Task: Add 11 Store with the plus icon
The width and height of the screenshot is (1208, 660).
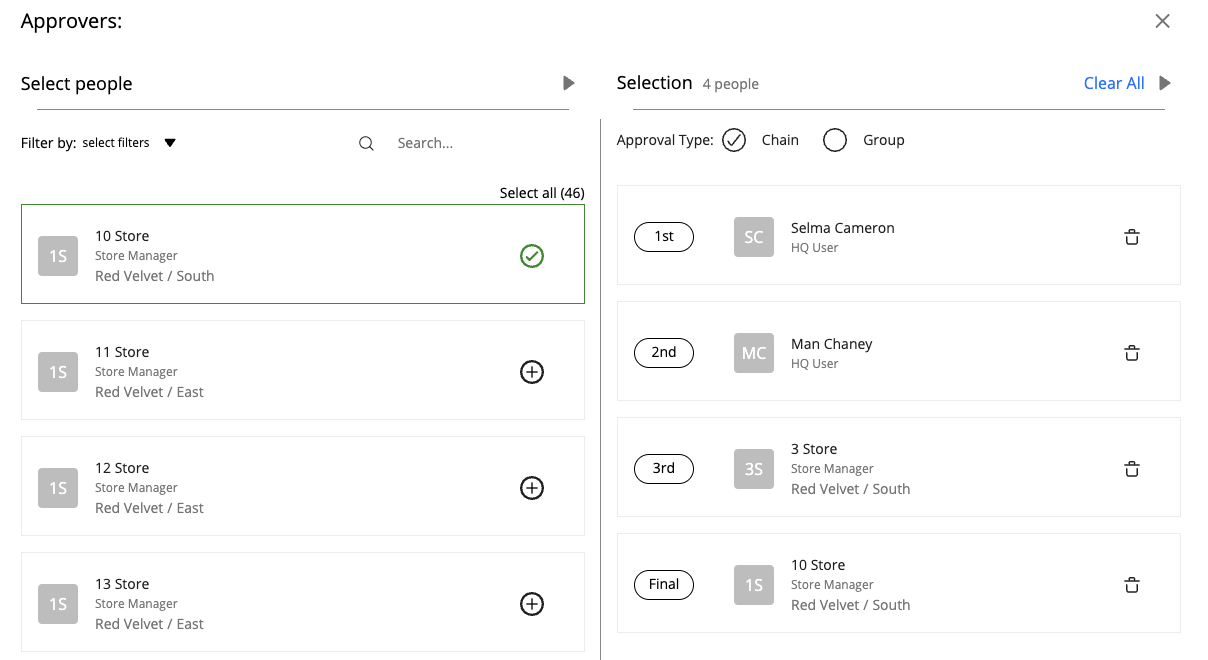Action: pyautogui.click(x=532, y=372)
